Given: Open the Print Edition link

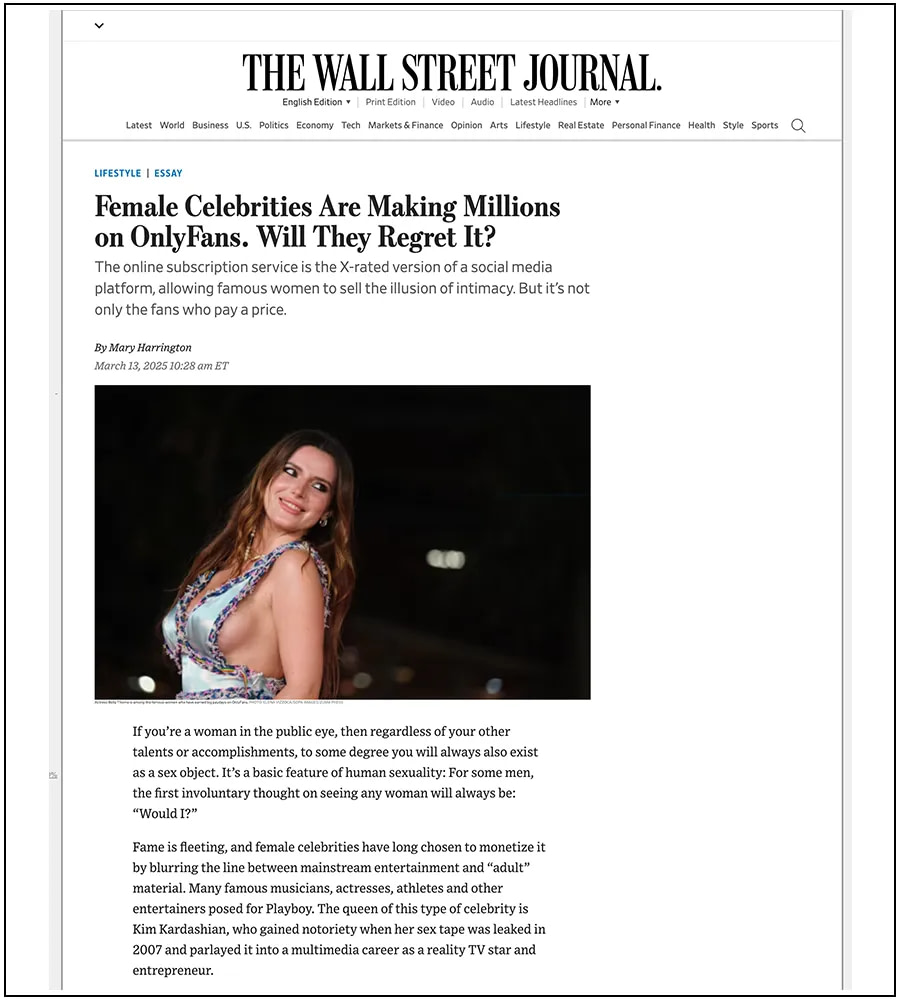Looking at the screenshot, I should point(390,102).
